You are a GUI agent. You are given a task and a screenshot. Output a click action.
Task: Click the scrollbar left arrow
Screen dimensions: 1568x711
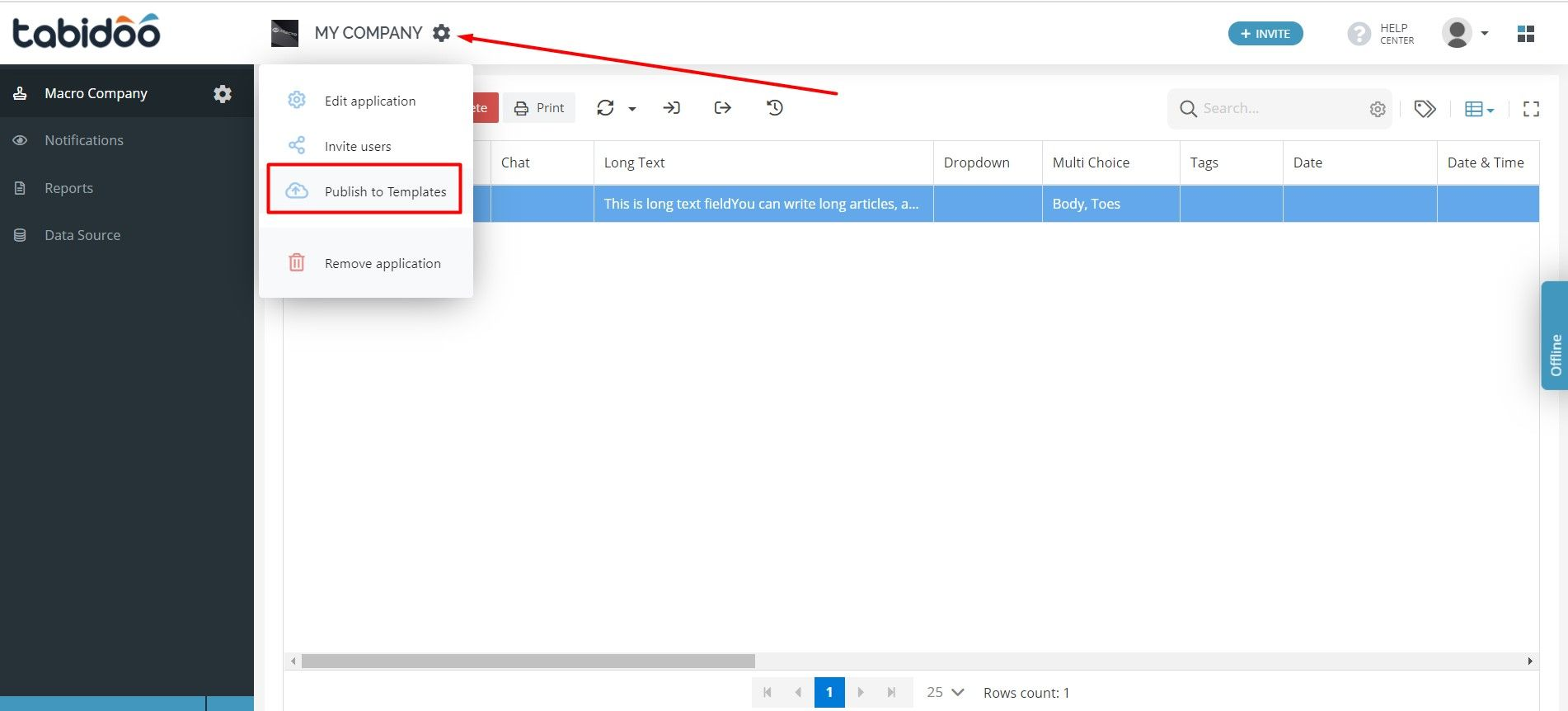[x=293, y=662]
